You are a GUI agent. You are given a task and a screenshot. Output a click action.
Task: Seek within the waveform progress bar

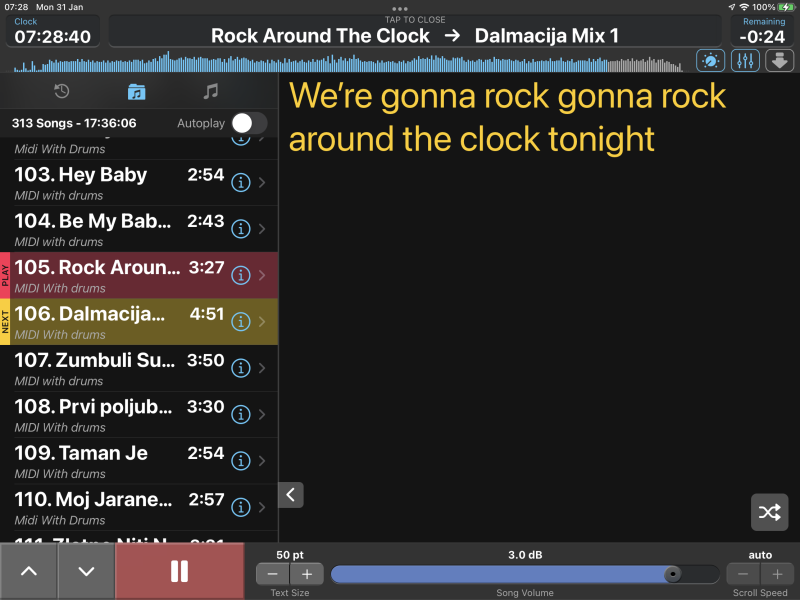[347, 62]
